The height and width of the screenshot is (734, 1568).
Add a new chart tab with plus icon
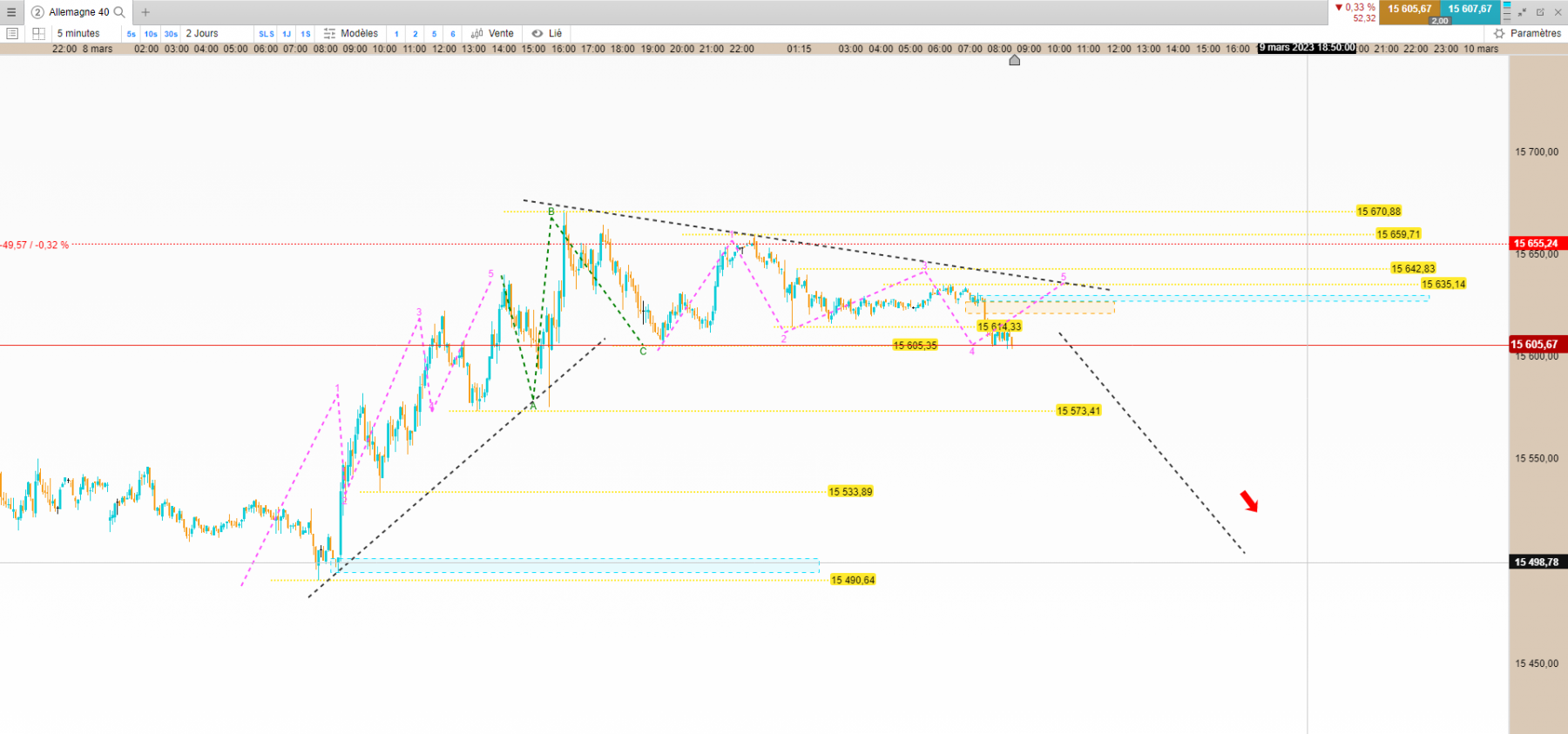[x=145, y=12]
